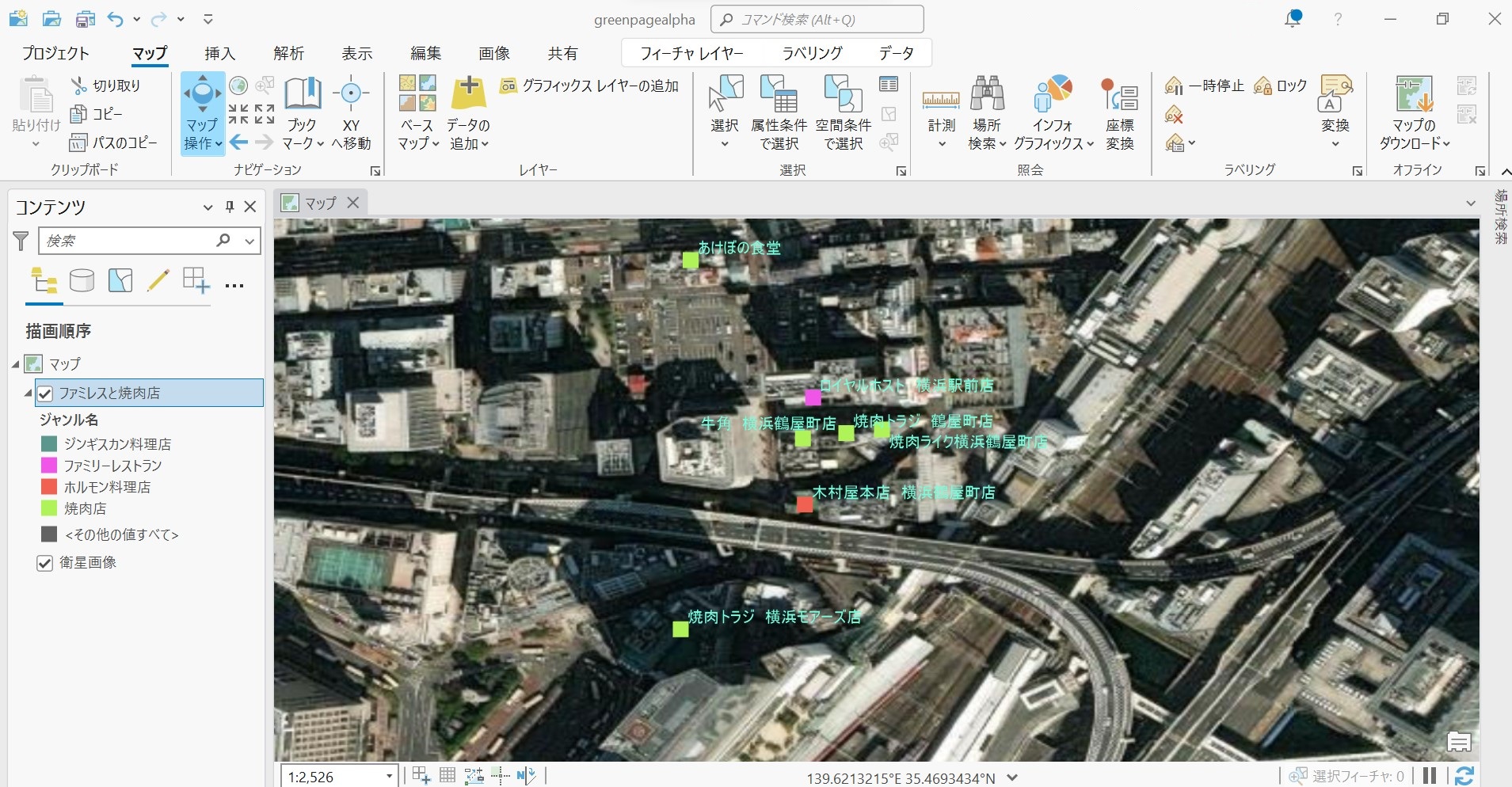This screenshot has height=787, width=1512.
Task: Switch to list by snapping view
Action: point(196,280)
